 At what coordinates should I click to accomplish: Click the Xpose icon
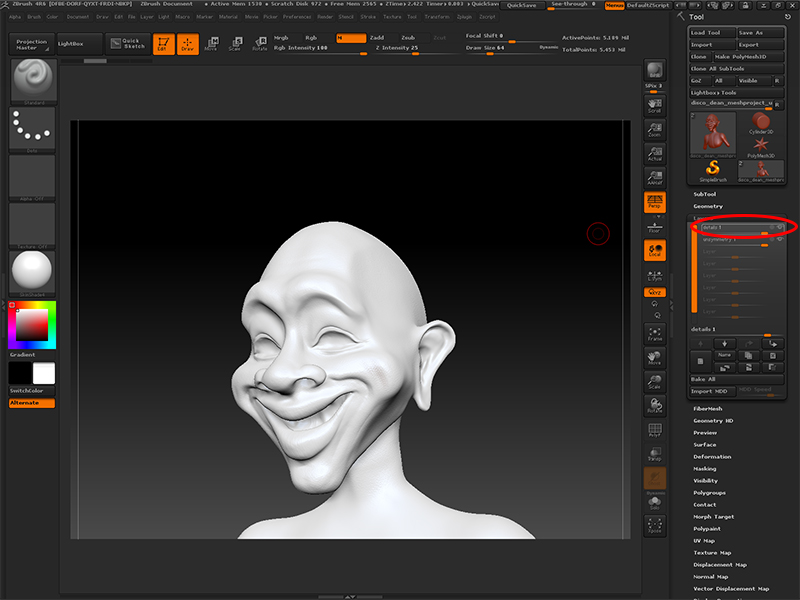(x=655, y=526)
